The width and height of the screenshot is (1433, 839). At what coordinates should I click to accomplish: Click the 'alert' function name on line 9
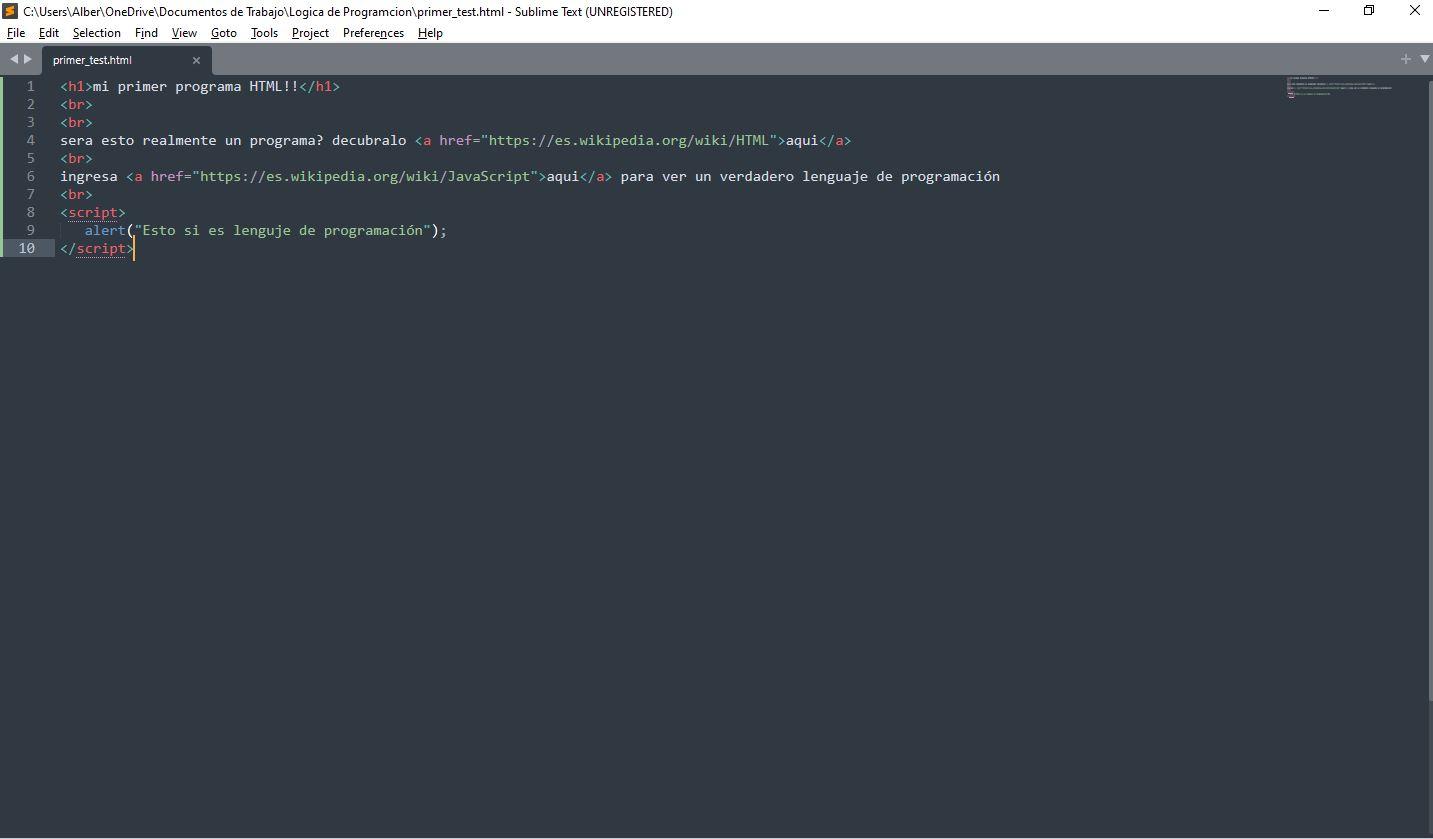pos(105,230)
